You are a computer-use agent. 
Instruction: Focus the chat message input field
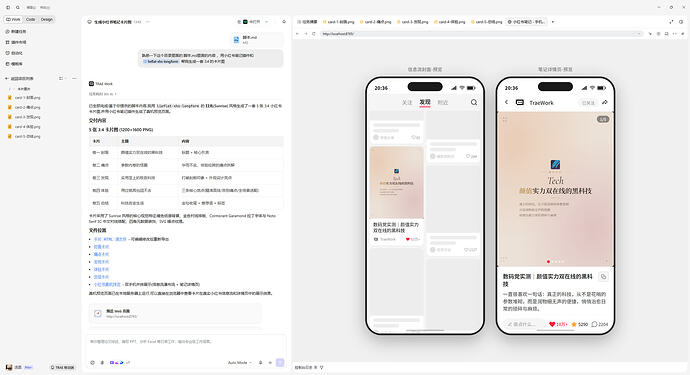[186, 342]
